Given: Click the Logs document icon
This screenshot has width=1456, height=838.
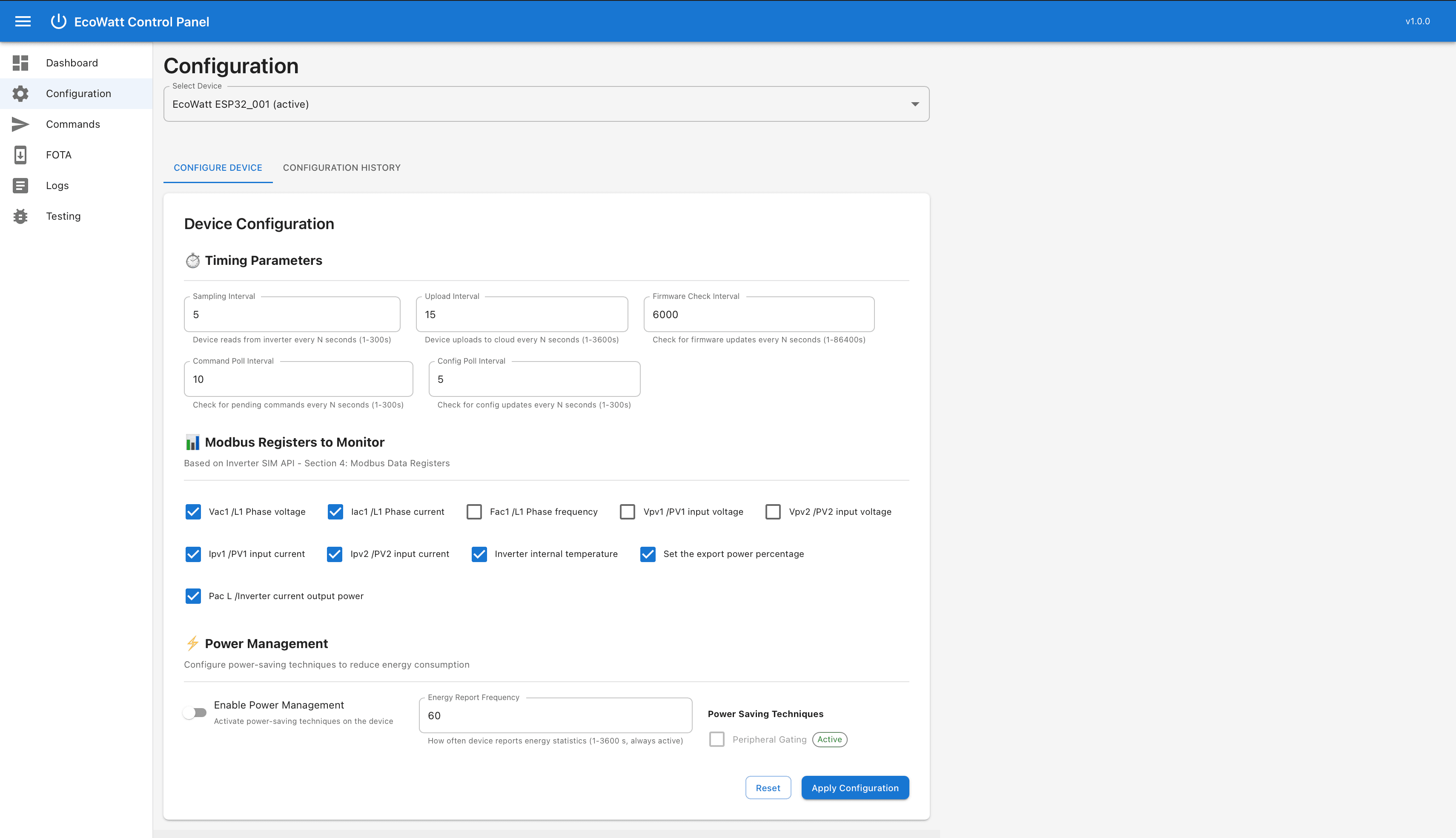Looking at the screenshot, I should coord(20,185).
